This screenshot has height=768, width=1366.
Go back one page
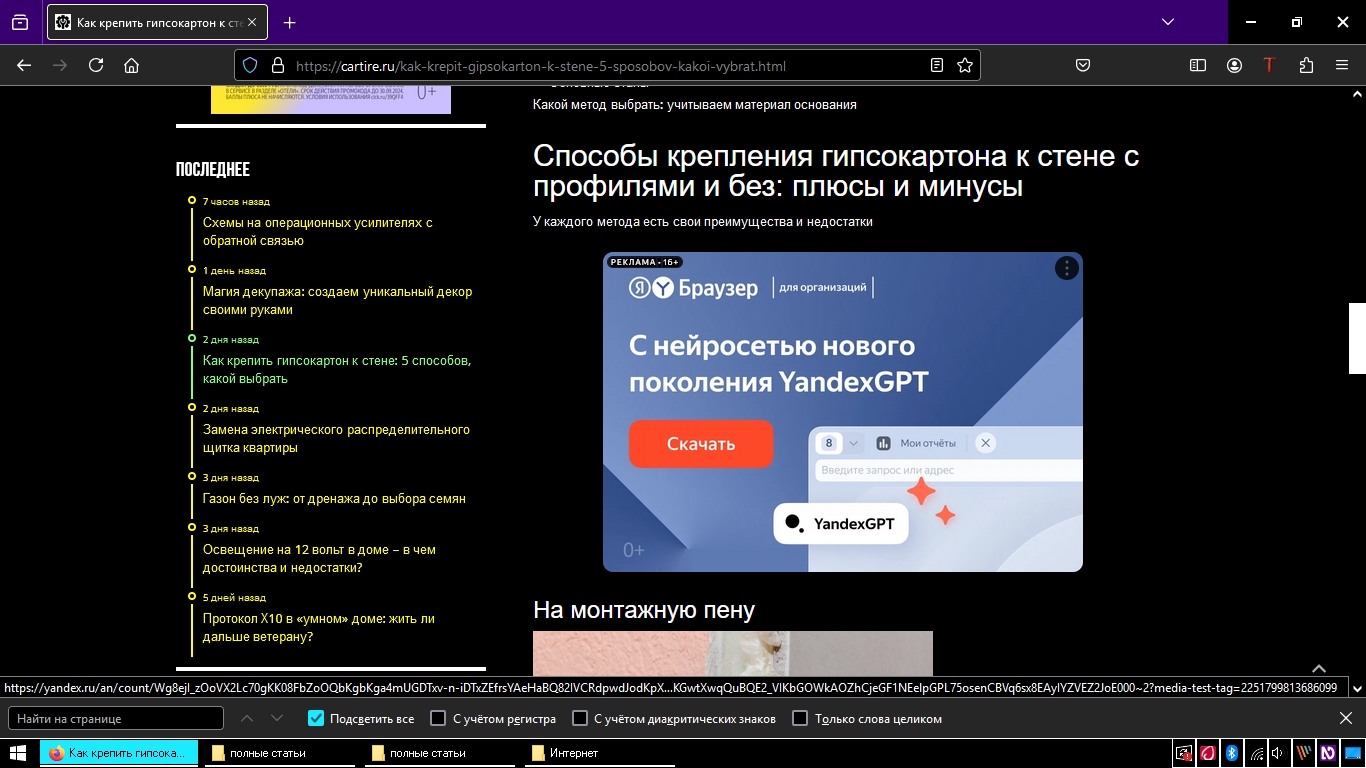click(24, 65)
